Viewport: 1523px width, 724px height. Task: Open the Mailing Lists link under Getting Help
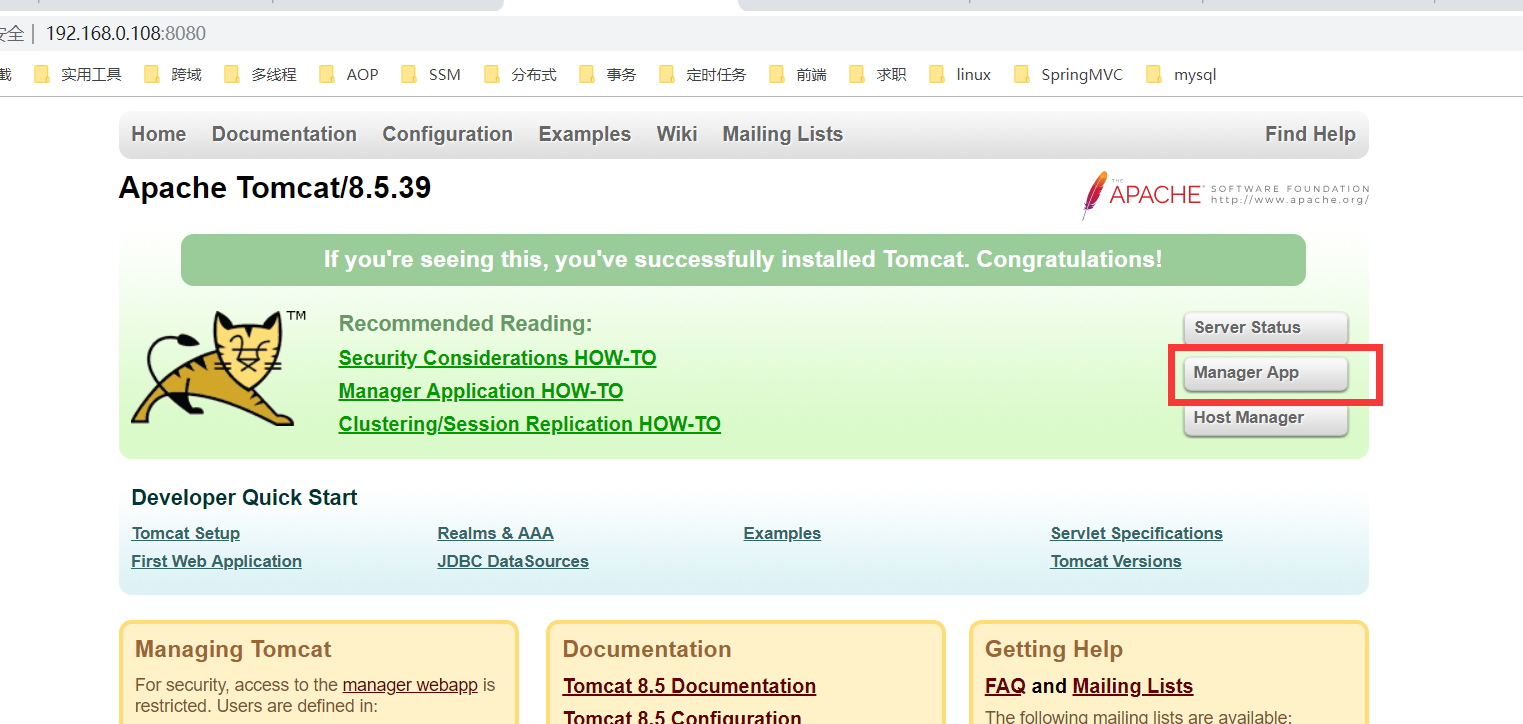coord(1133,686)
